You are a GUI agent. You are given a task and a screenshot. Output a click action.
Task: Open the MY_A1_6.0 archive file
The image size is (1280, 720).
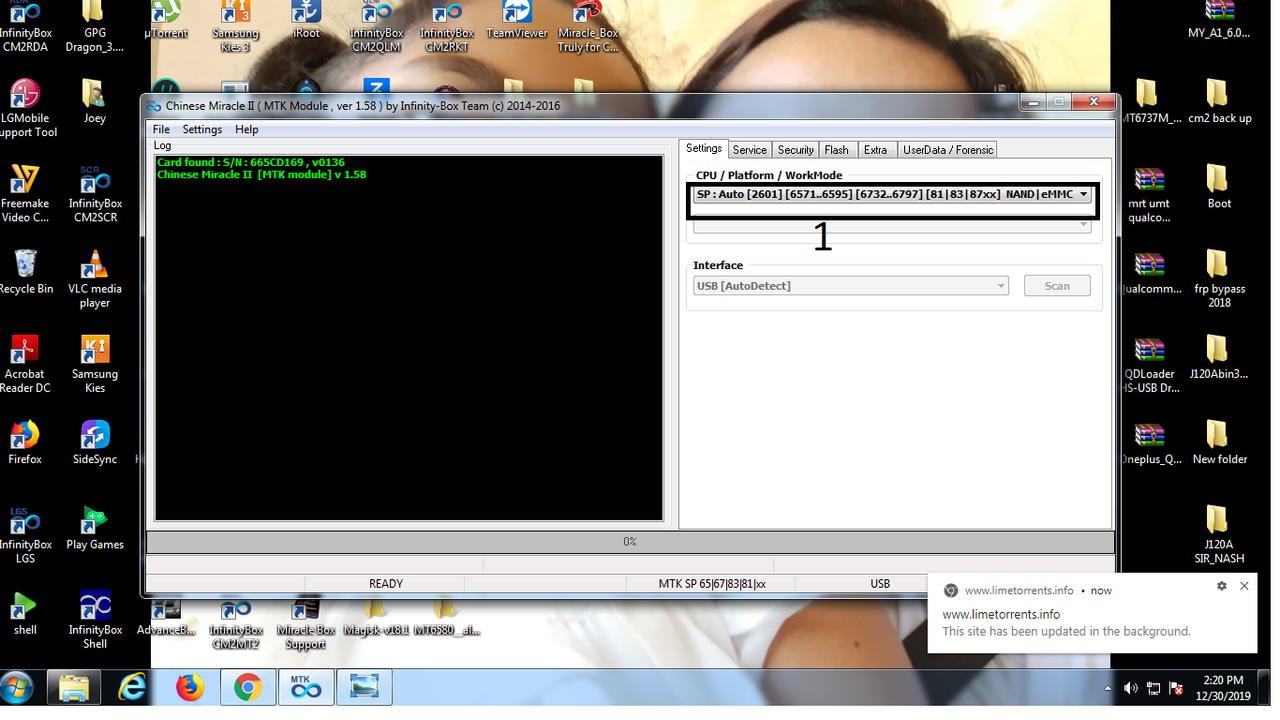pyautogui.click(x=1219, y=20)
